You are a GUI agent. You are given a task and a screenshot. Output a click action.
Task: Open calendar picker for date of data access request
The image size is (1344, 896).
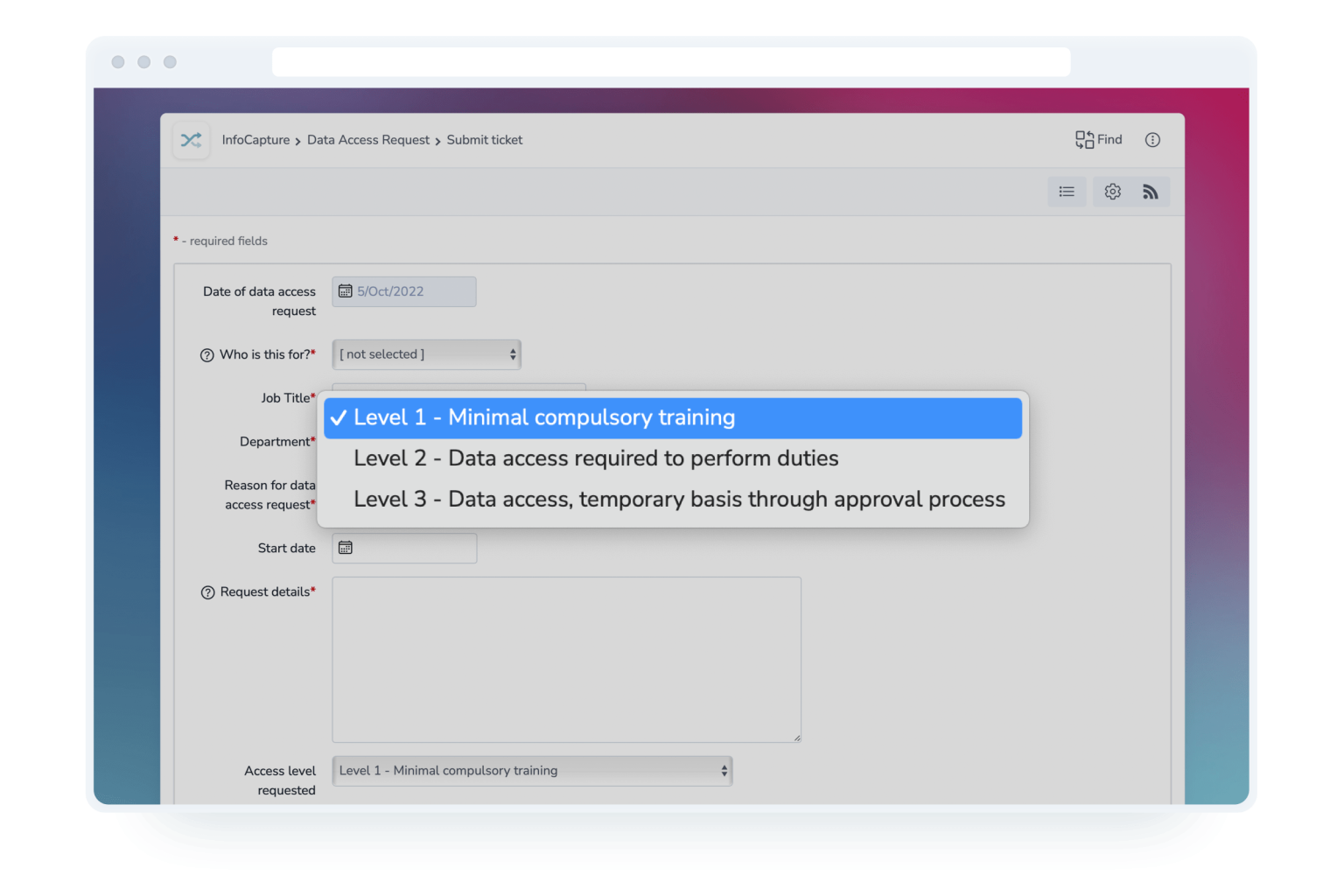[x=346, y=289]
